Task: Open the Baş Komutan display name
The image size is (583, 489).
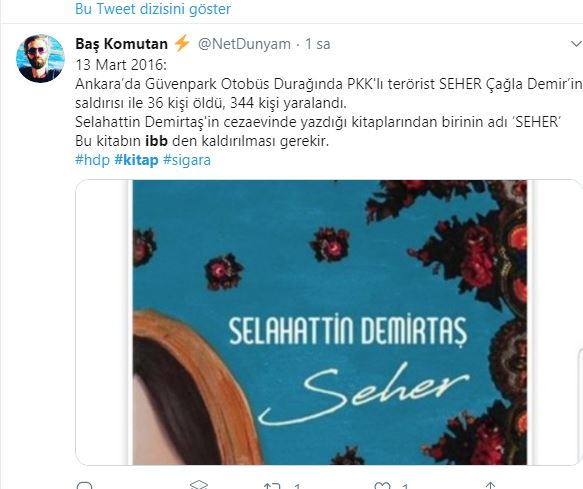Action: [x=122, y=44]
